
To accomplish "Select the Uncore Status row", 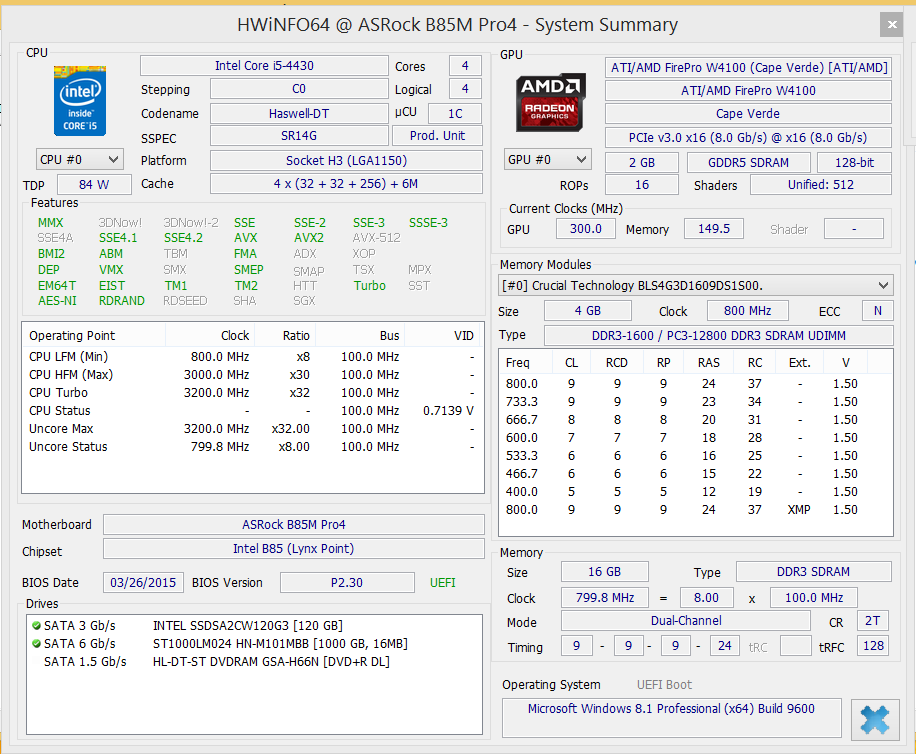I will click(252, 447).
